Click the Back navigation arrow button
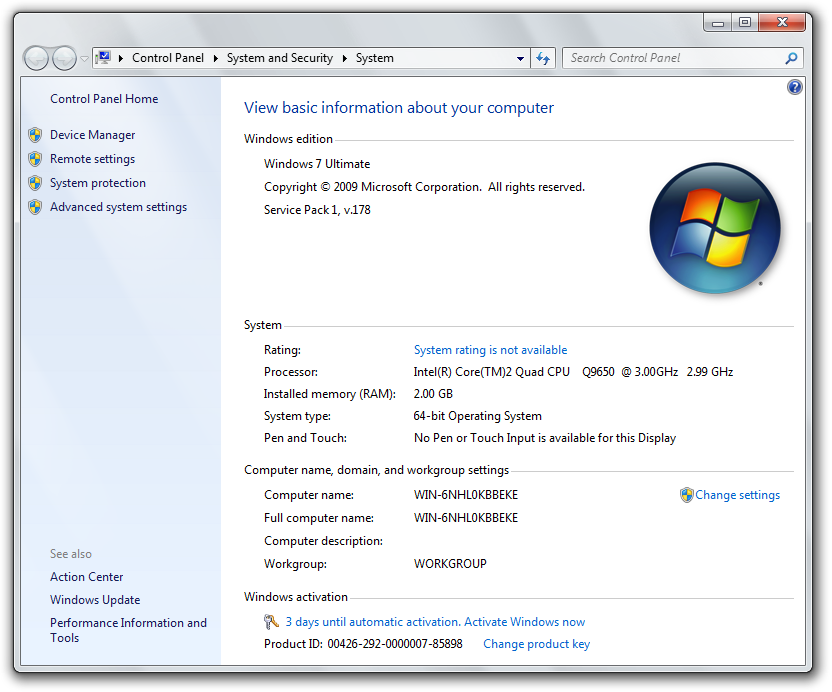 click(x=36, y=58)
